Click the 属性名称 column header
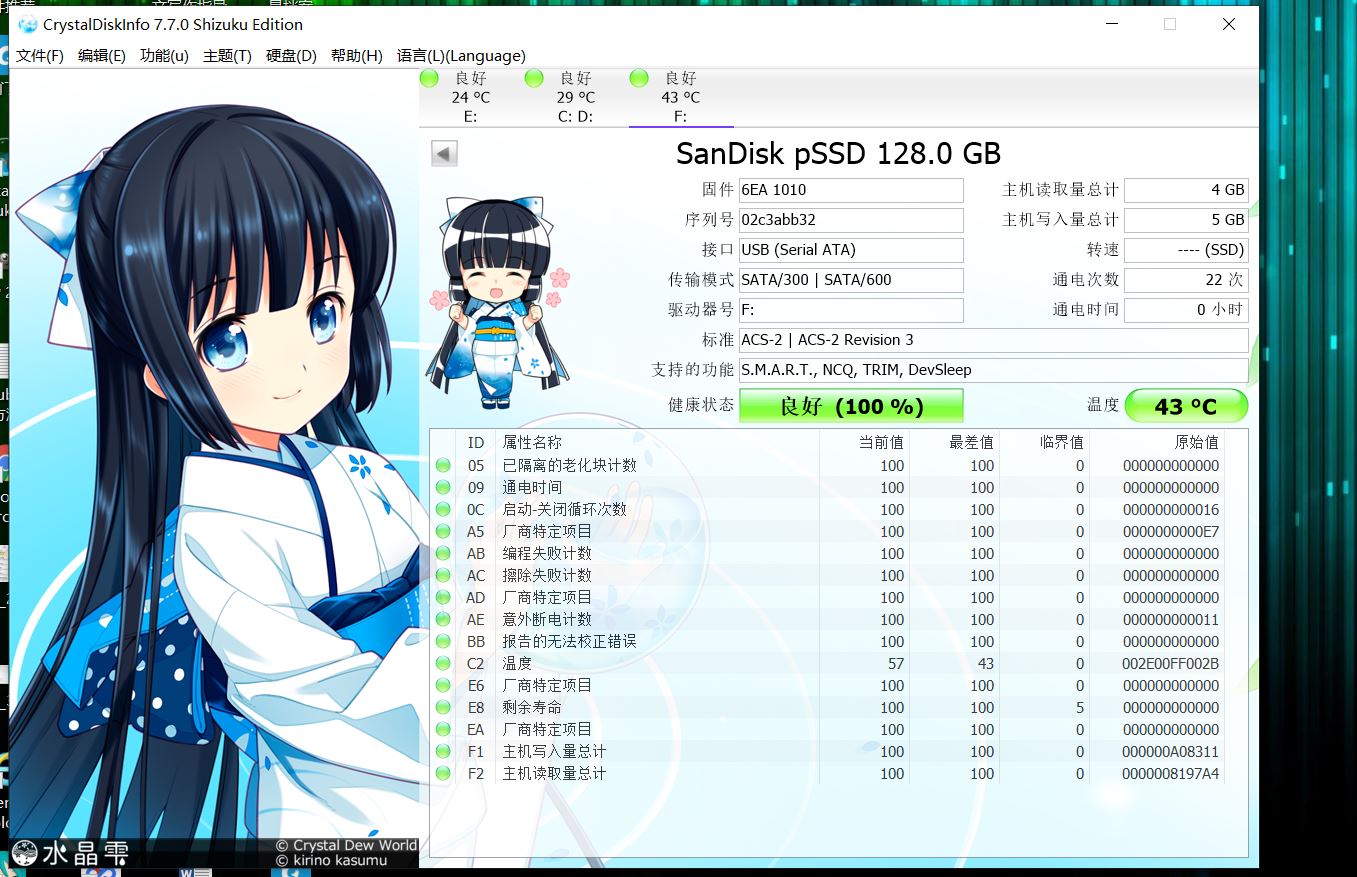This screenshot has height=877, width=1357. coord(656,442)
